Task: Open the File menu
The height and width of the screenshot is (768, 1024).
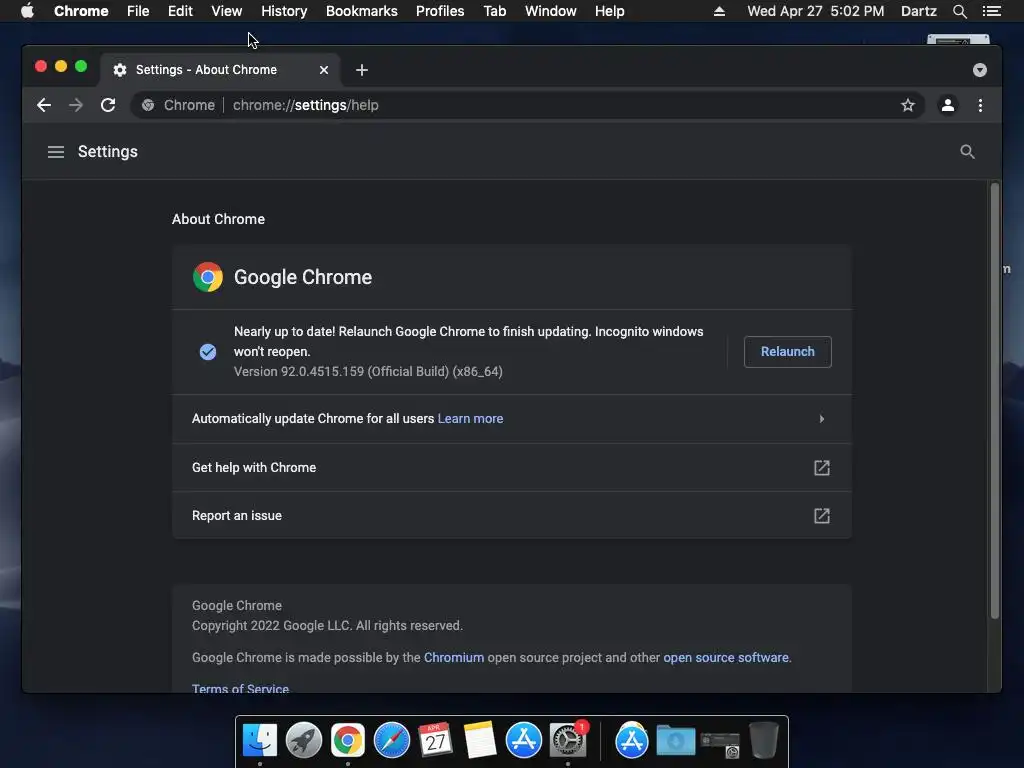Action: 138,11
